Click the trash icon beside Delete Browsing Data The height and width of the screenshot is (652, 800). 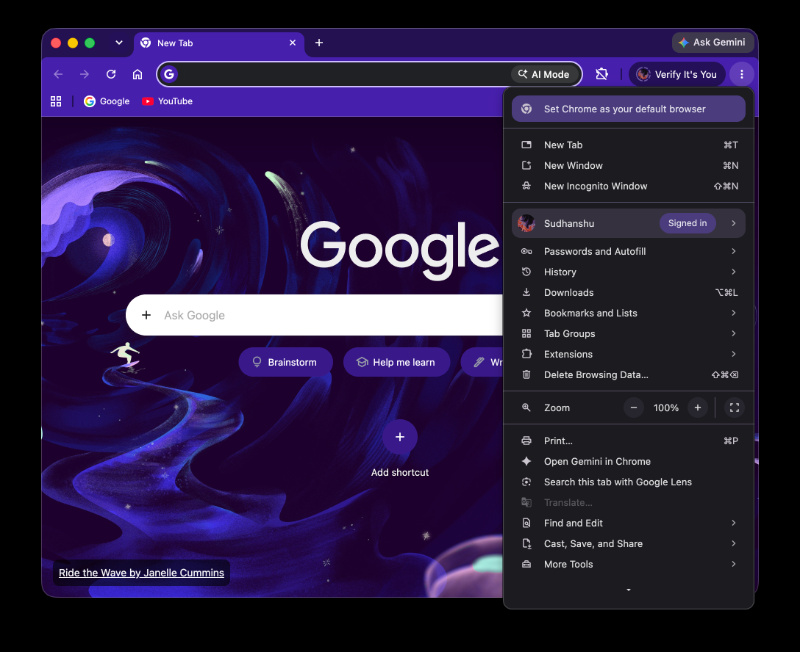tap(526, 374)
